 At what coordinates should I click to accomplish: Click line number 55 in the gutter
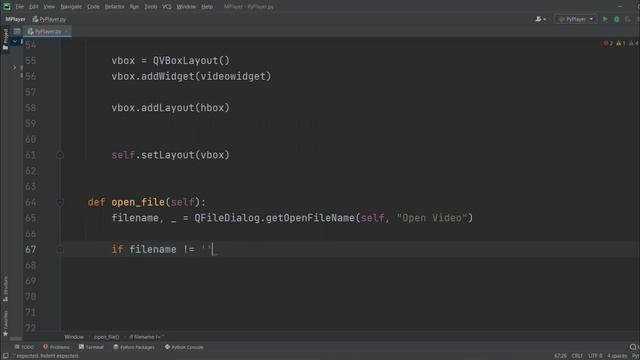pos(31,61)
